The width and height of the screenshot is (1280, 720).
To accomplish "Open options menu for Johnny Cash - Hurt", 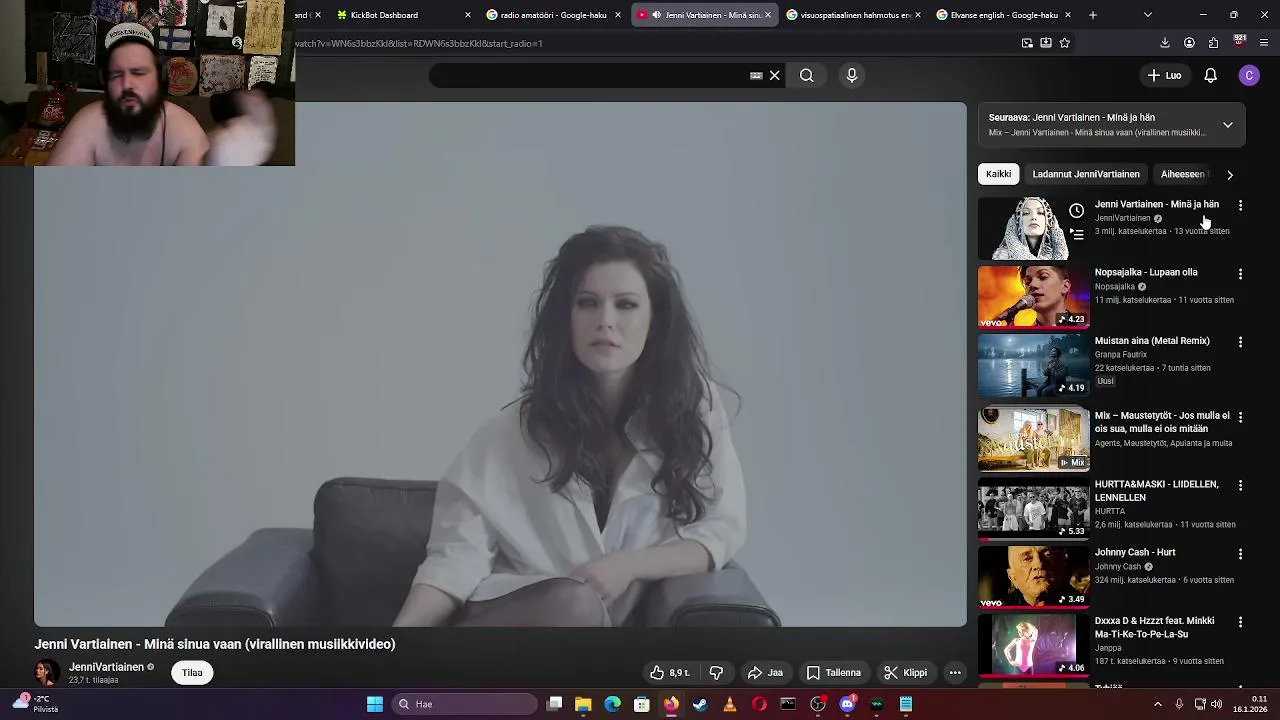I will [x=1240, y=554].
